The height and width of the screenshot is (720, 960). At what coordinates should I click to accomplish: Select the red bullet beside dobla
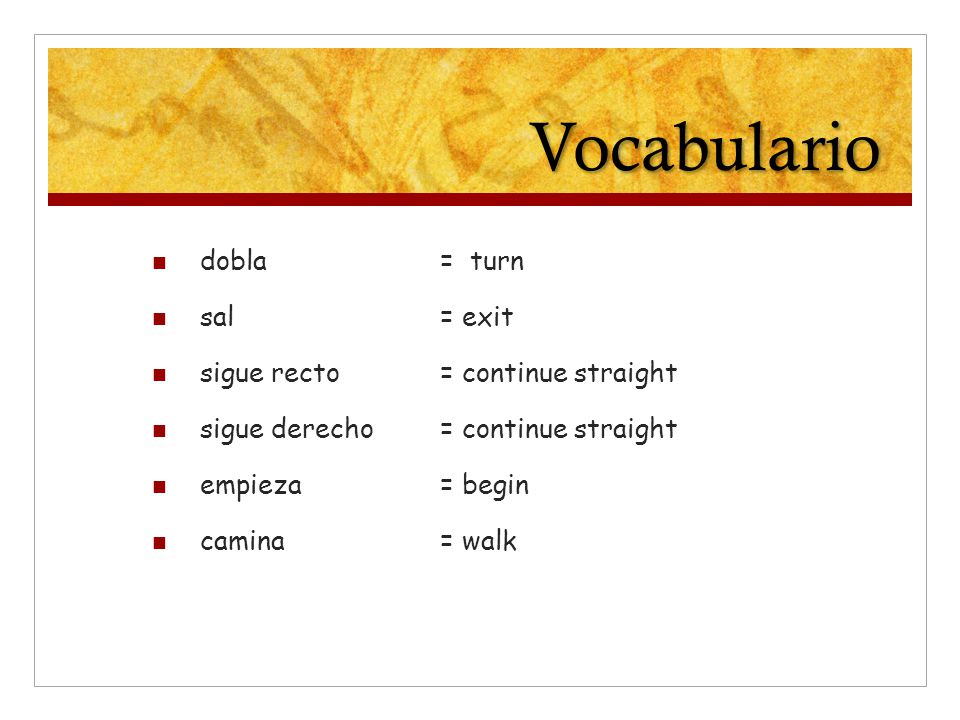tap(160, 263)
